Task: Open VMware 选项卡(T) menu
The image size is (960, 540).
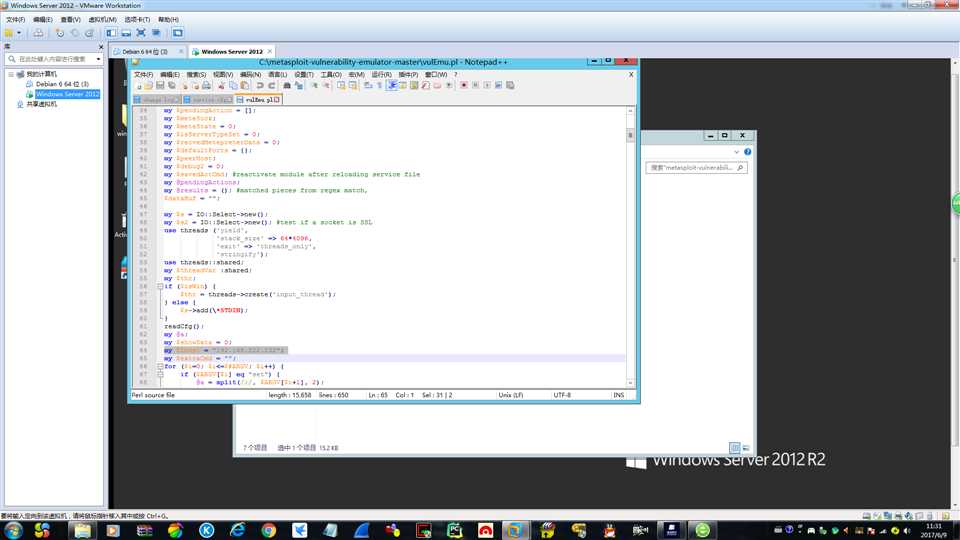Action: pos(137,20)
